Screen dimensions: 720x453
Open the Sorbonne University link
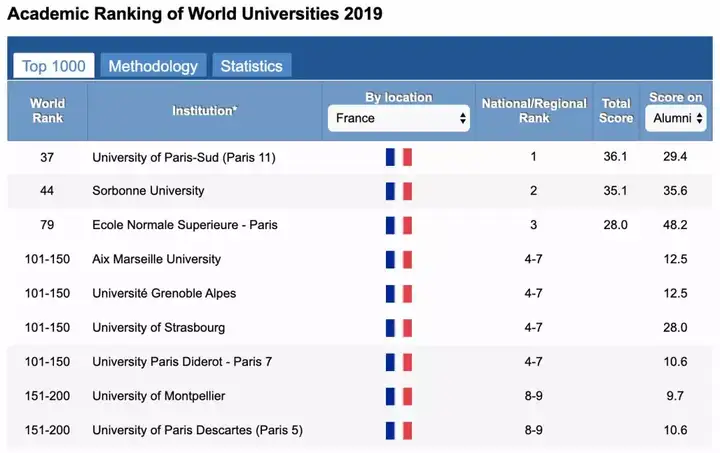148,191
